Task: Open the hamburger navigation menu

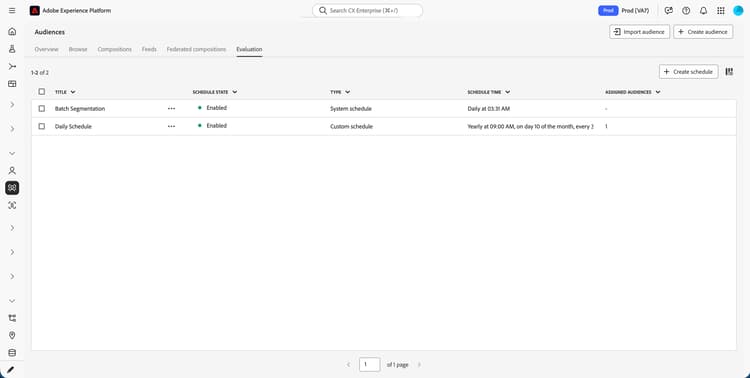Action: click(12, 11)
